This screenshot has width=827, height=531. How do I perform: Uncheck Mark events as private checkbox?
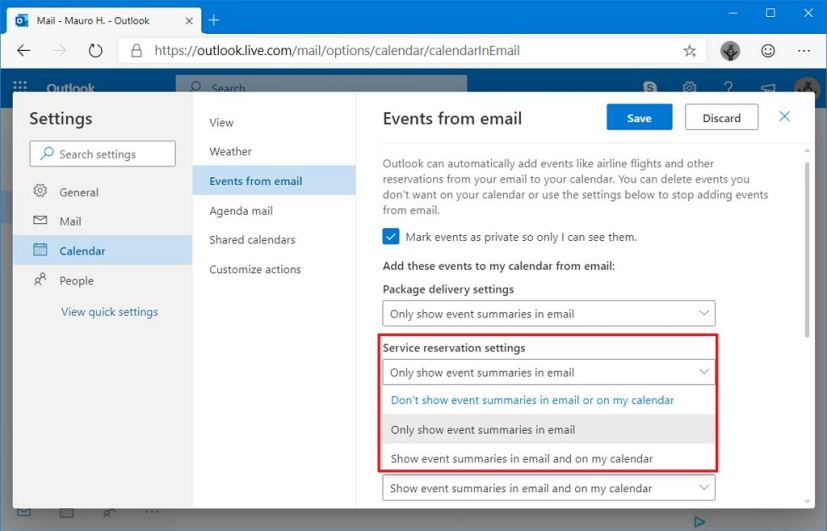pos(391,236)
